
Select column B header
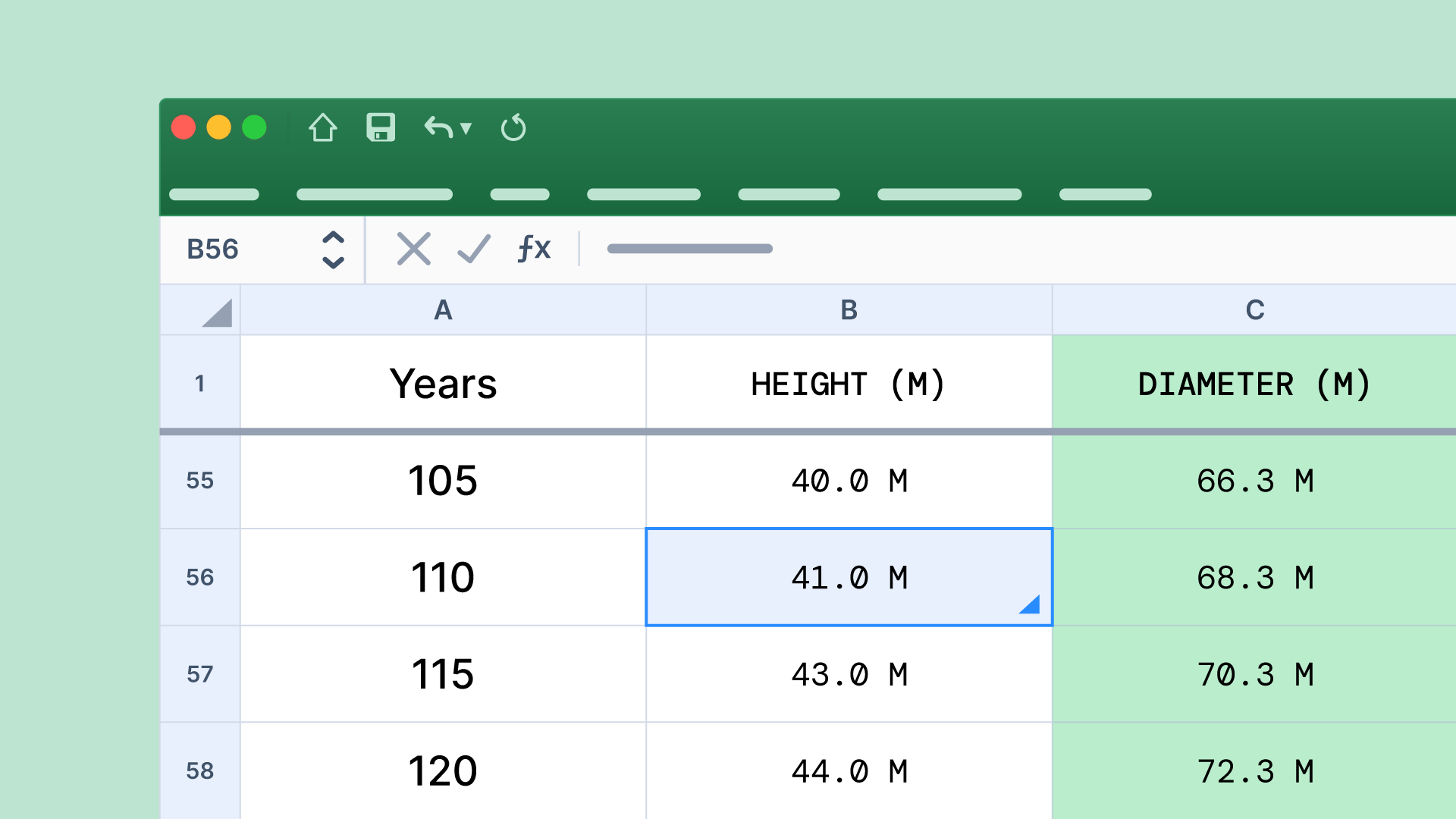tap(849, 310)
